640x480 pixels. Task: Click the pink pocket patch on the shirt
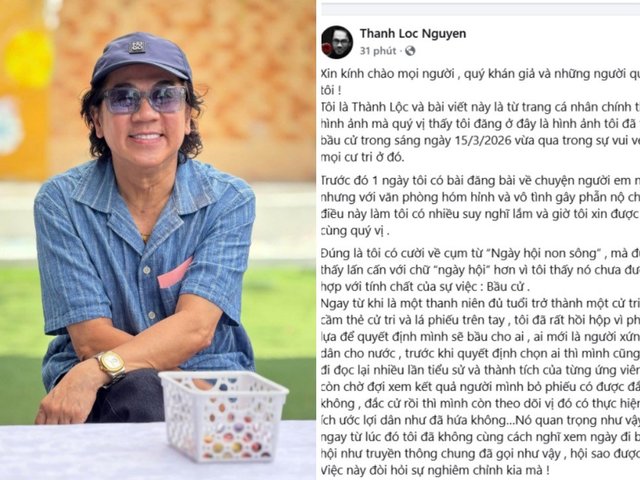tap(173, 274)
